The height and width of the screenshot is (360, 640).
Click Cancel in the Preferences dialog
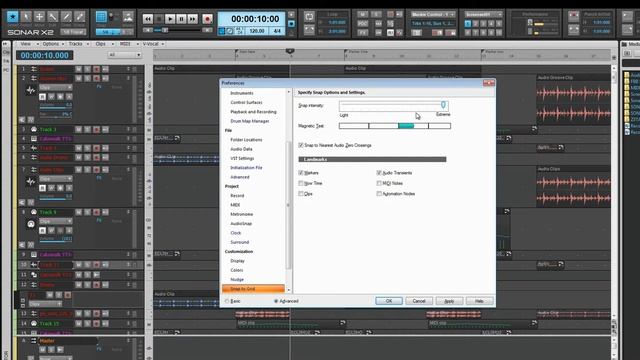click(419, 301)
